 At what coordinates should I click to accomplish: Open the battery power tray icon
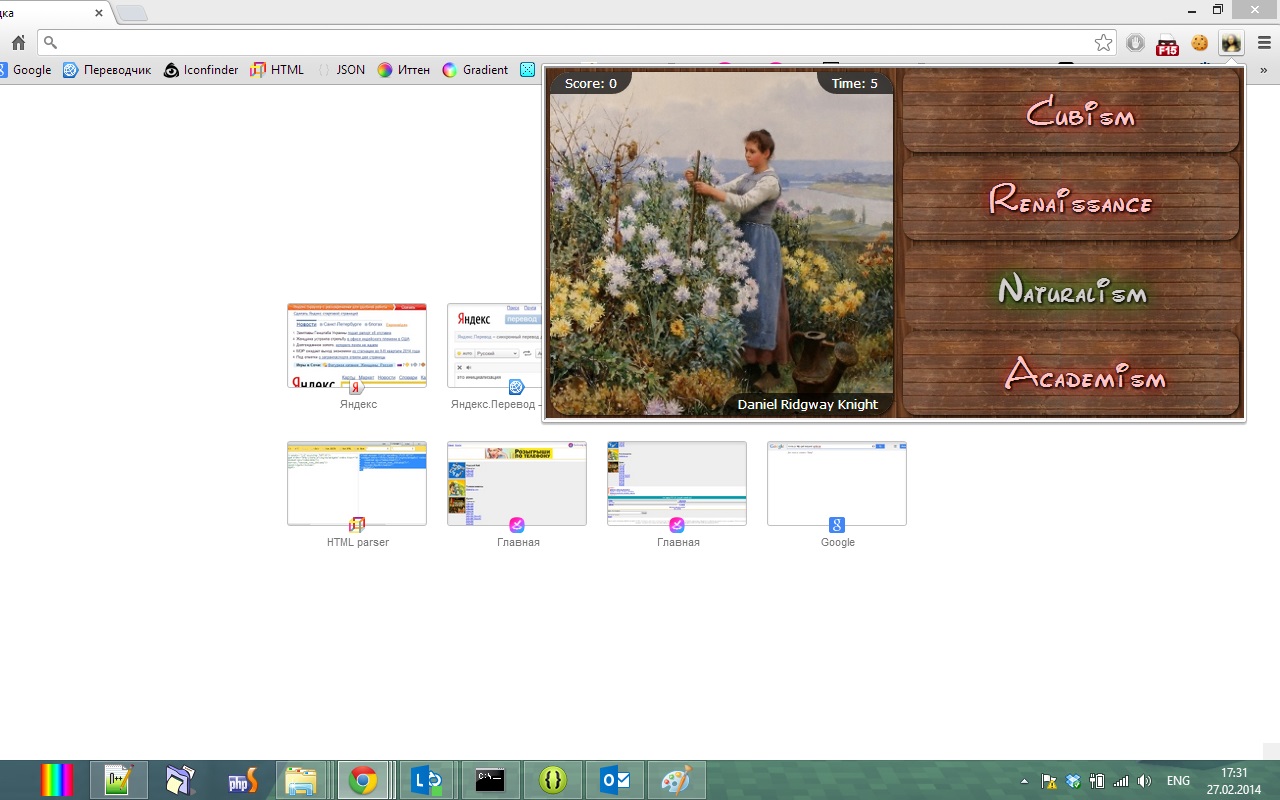[1097, 781]
